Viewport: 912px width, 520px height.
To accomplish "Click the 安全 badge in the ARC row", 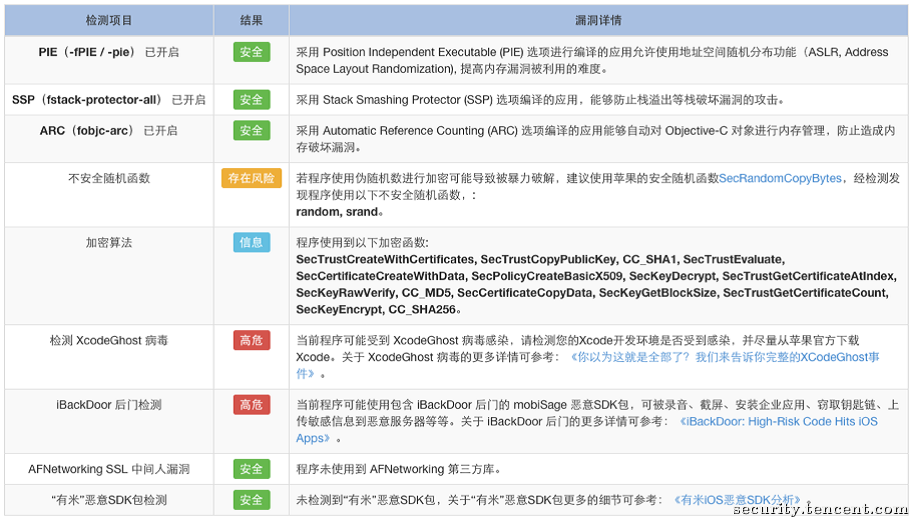I will tap(251, 130).
